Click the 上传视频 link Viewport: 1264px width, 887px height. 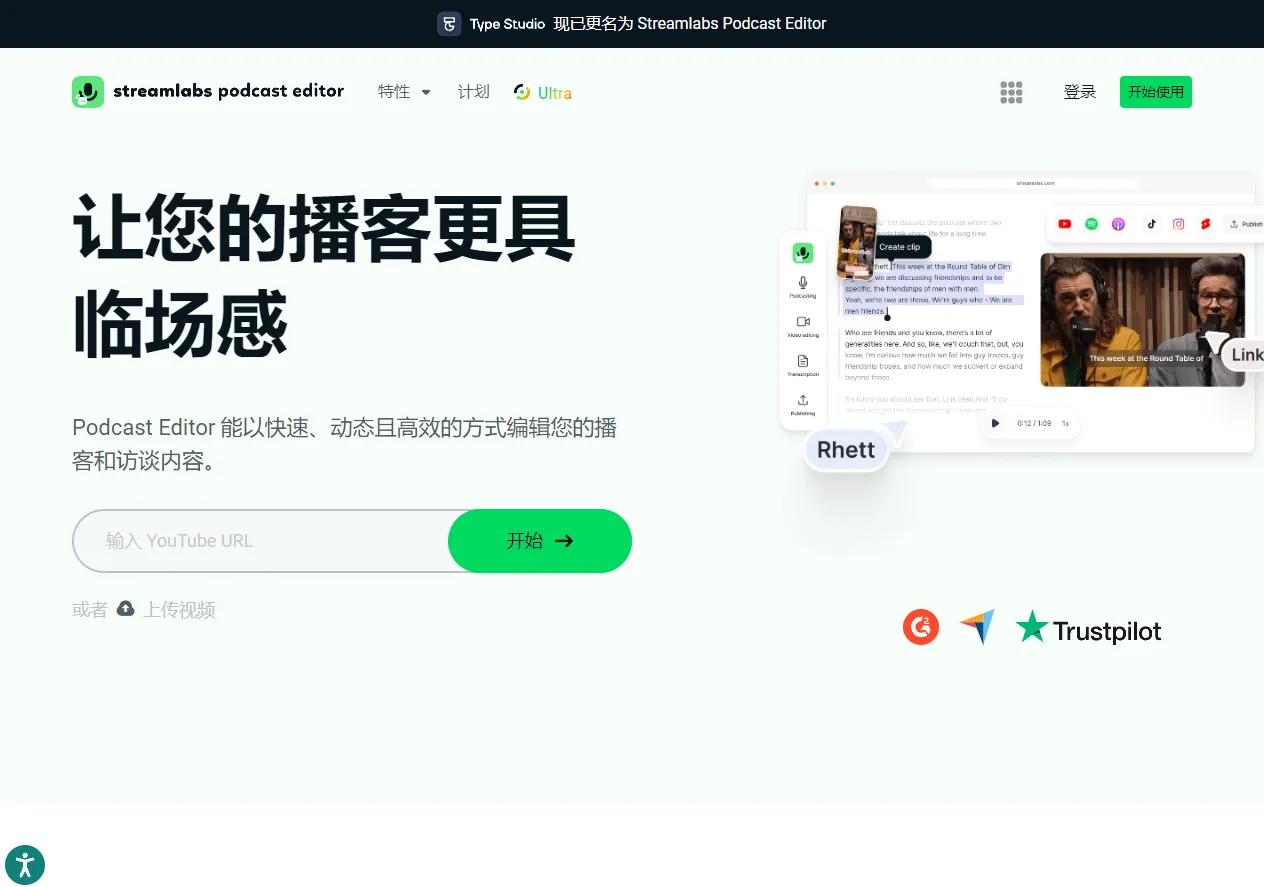(179, 610)
